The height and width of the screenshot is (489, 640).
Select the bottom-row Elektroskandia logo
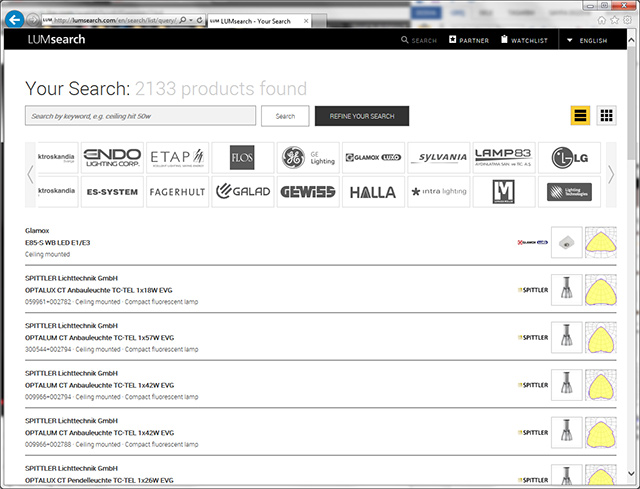click(x=58, y=192)
